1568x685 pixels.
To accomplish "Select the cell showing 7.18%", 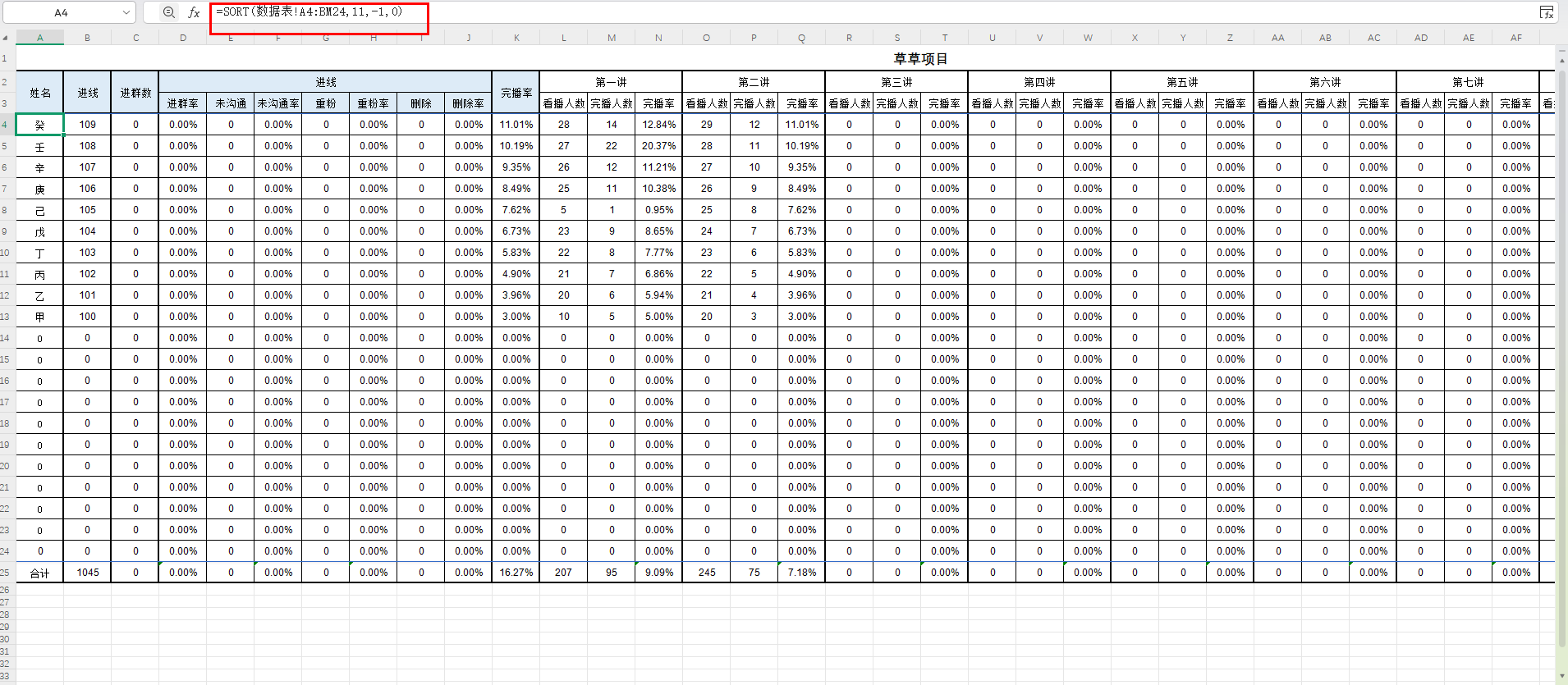I will 802,573.
